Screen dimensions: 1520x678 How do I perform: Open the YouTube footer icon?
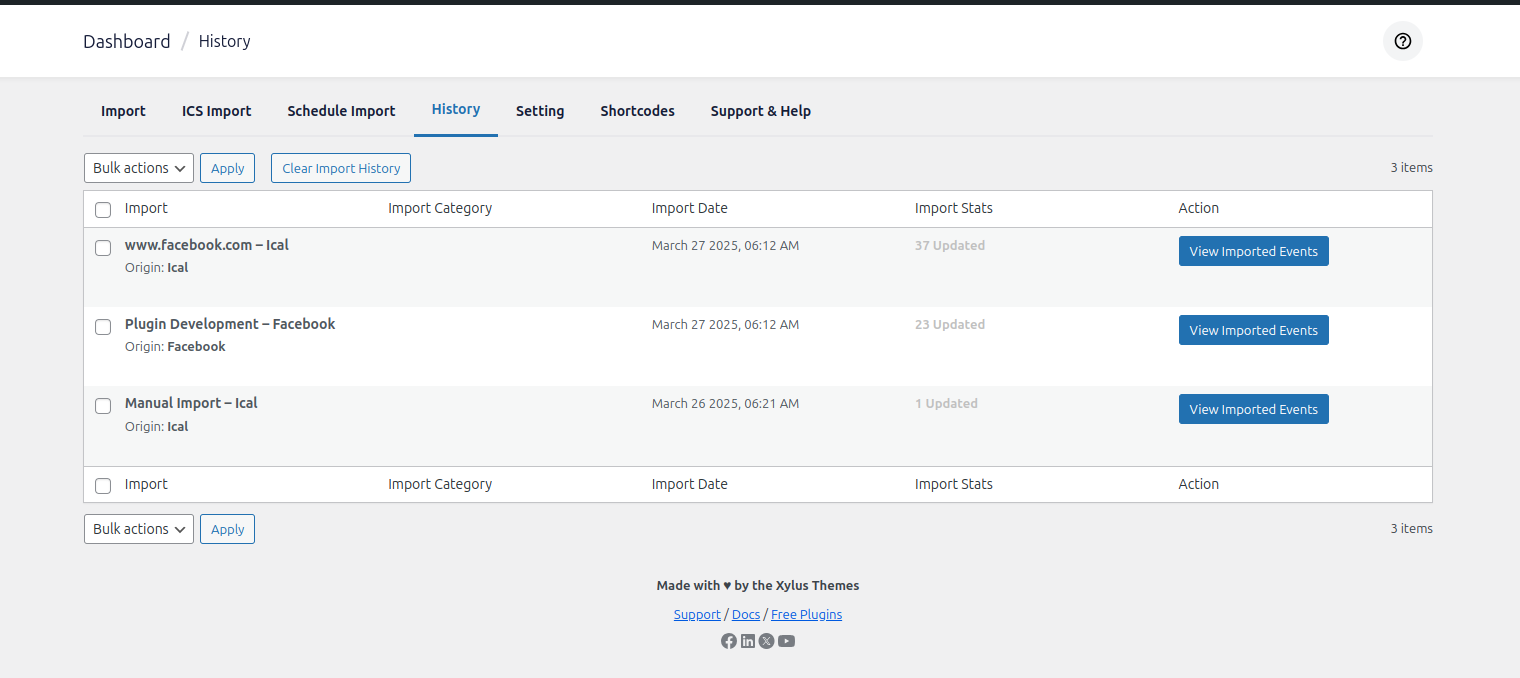click(x=787, y=641)
